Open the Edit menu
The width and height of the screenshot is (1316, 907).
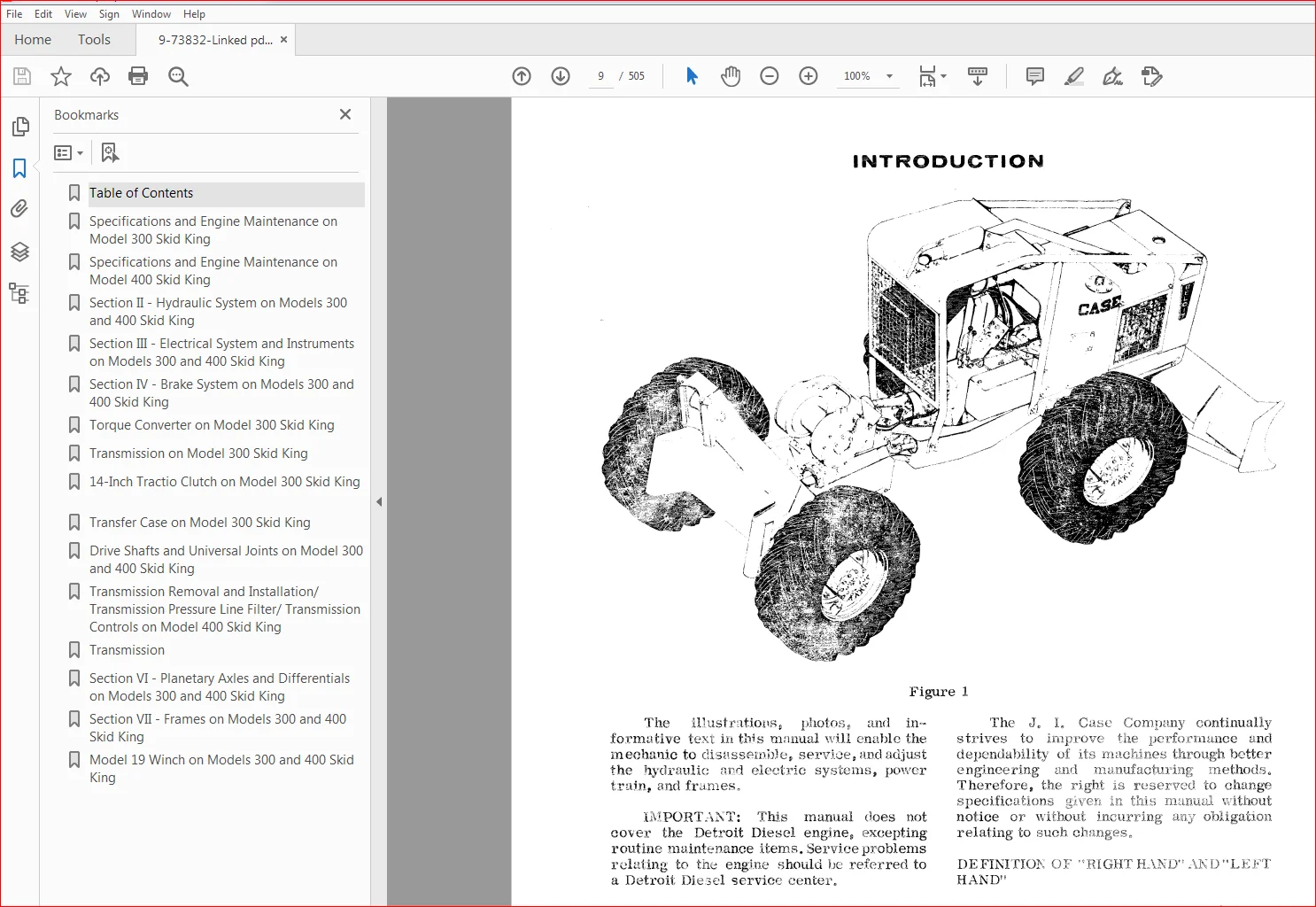click(43, 13)
